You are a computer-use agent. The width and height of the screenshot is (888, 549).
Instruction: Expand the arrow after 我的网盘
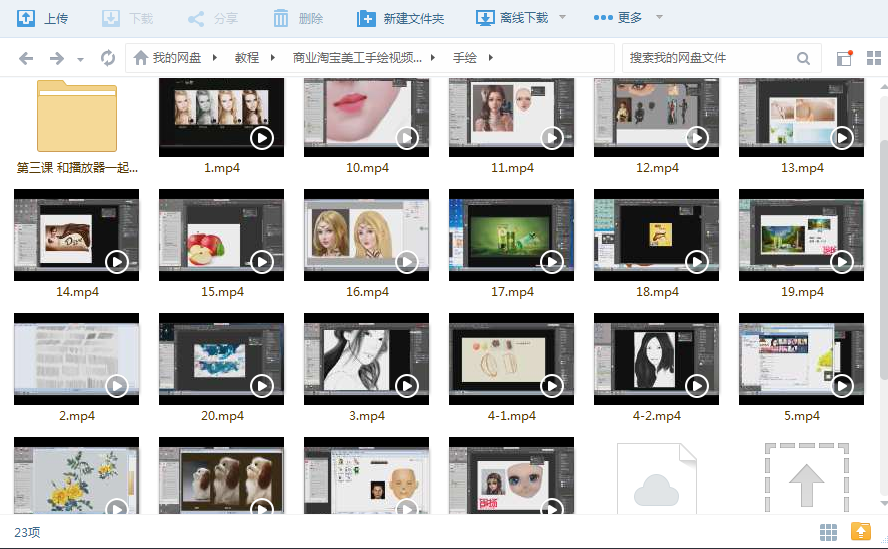tap(215, 57)
